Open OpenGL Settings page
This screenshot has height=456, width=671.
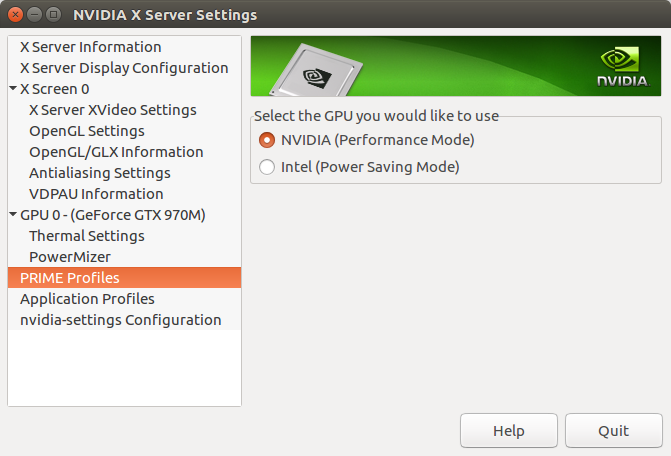(87, 131)
